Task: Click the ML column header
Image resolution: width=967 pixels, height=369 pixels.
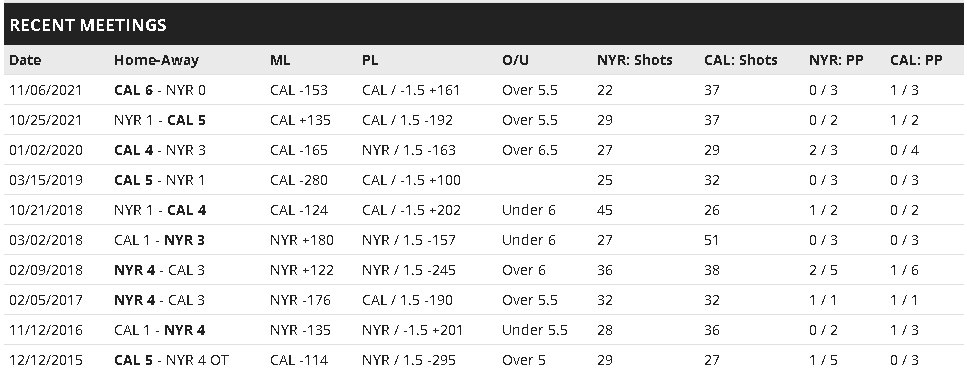Action: click(x=280, y=60)
